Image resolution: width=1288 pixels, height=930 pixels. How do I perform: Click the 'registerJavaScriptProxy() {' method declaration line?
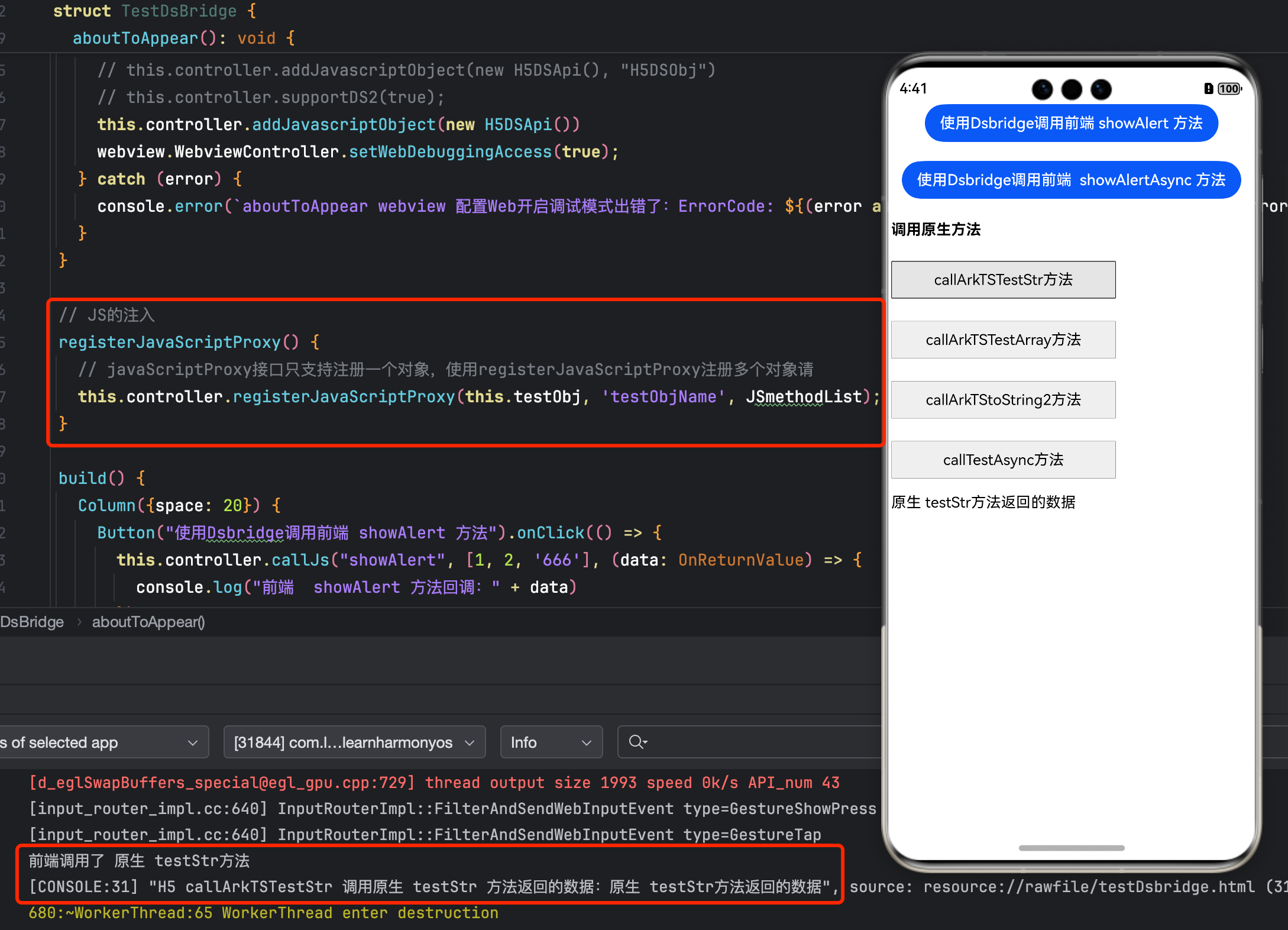click(189, 343)
